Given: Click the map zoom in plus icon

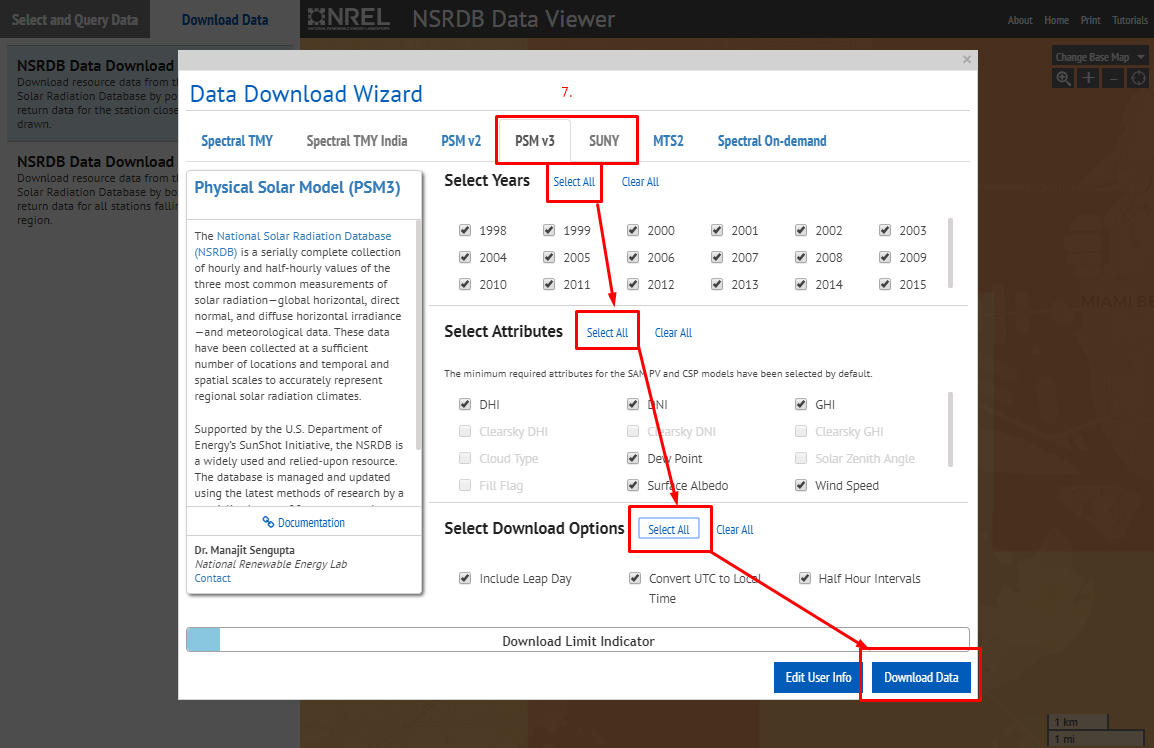Looking at the screenshot, I should coord(1088,78).
